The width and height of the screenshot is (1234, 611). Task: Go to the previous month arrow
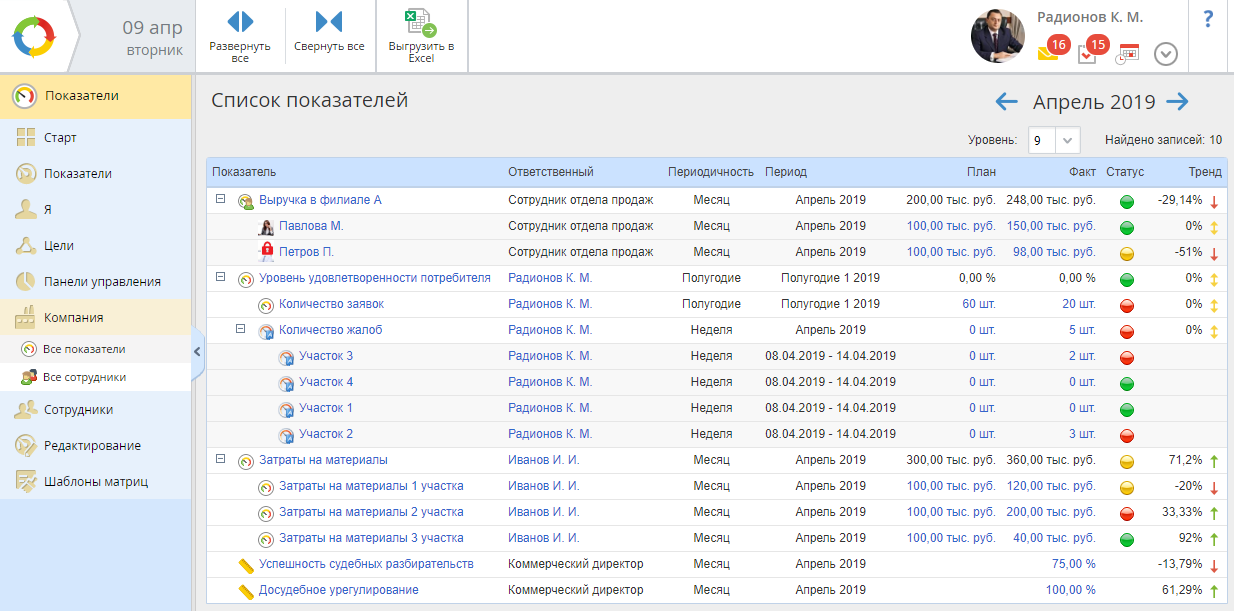point(1006,102)
